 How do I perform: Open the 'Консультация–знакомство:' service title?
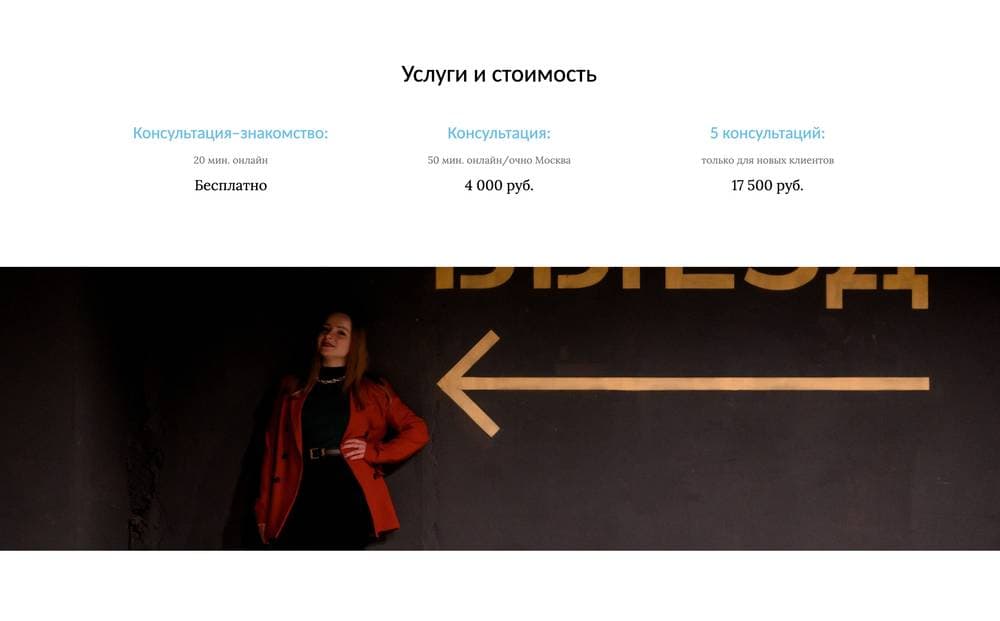pyautogui.click(x=230, y=133)
